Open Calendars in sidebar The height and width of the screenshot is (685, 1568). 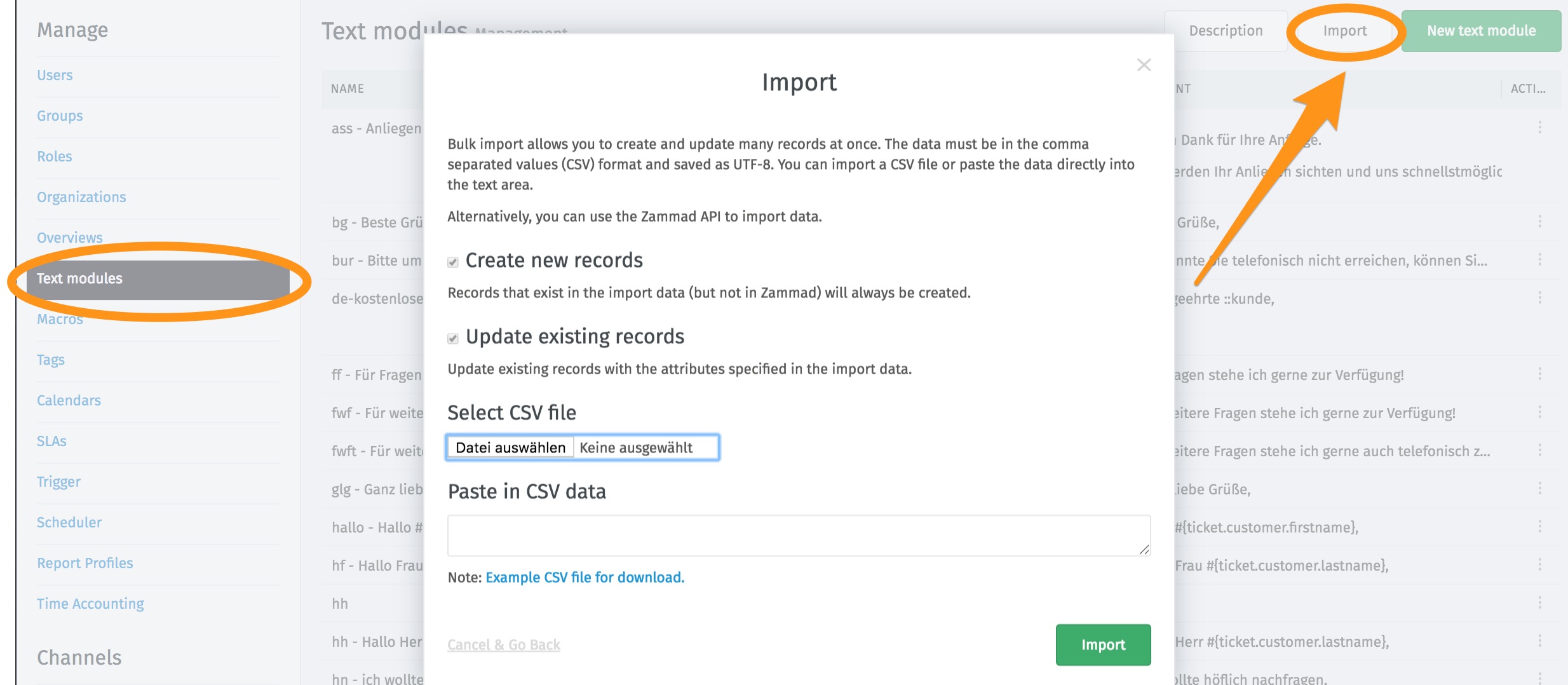point(69,400)
